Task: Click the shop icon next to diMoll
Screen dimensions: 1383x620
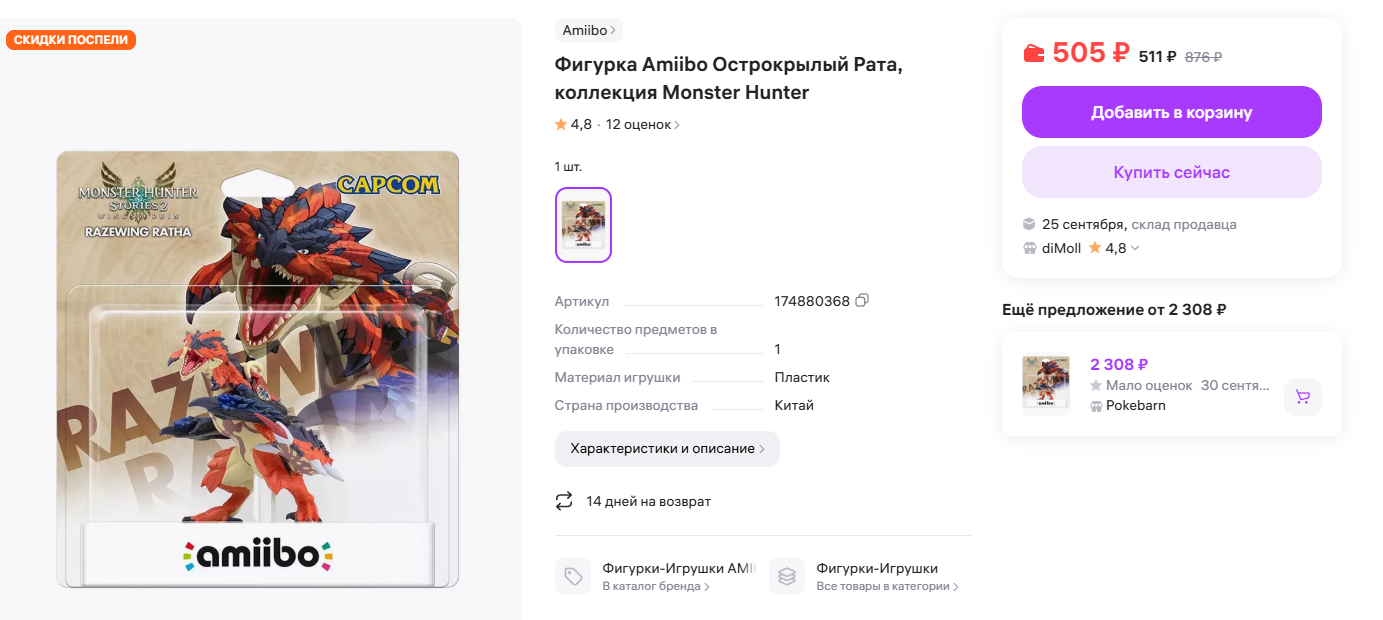Action: [1030, 248]
